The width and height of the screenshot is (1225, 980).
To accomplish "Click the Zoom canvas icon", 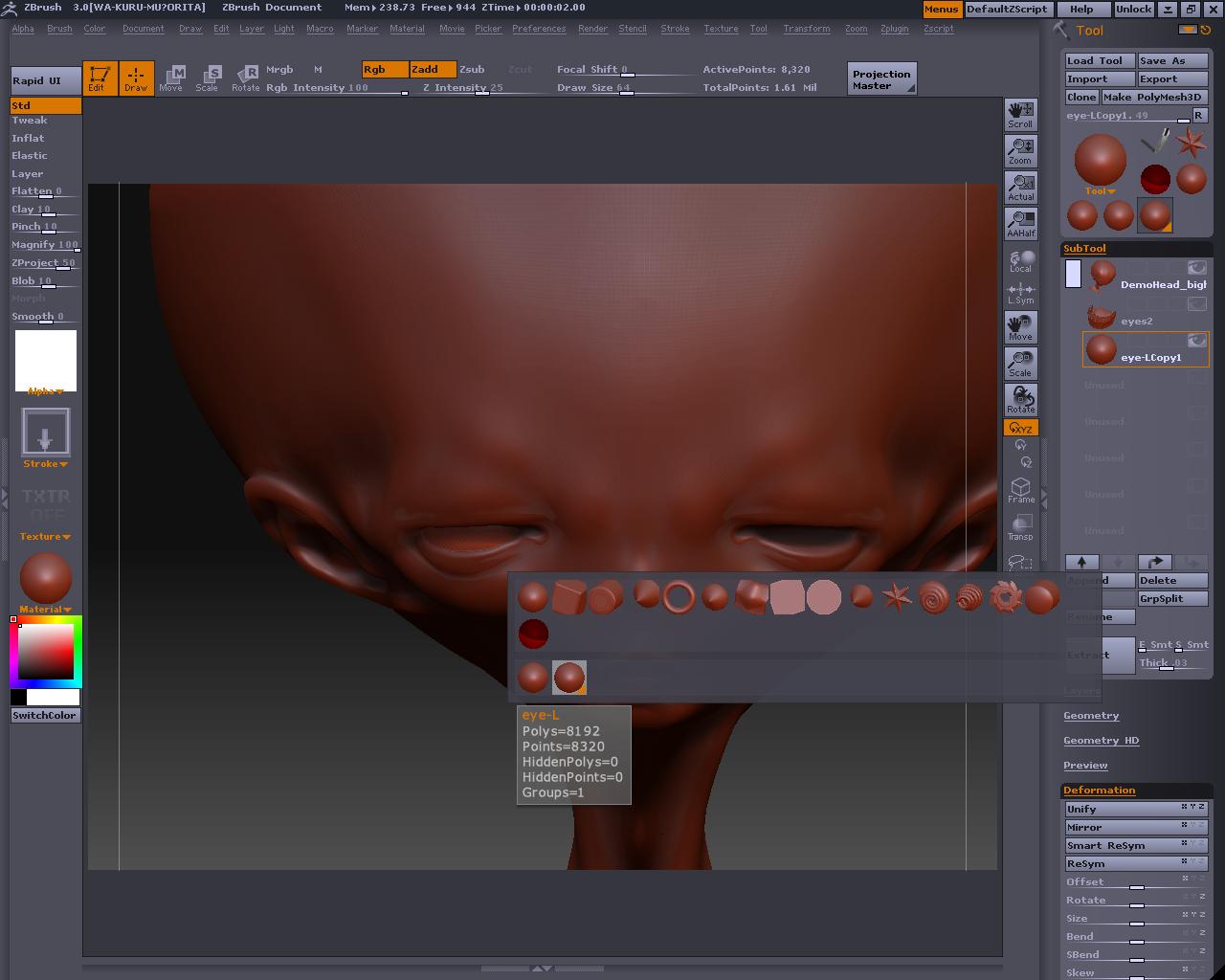I will click(x=1020, y=150).
